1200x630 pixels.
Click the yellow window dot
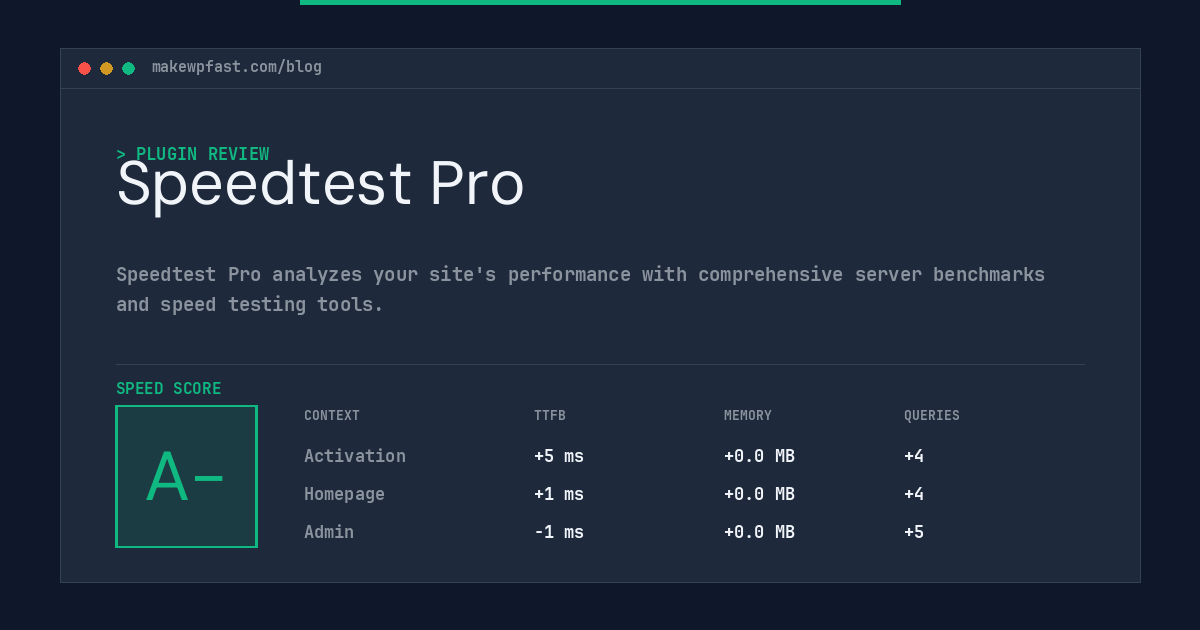[106, 68]
